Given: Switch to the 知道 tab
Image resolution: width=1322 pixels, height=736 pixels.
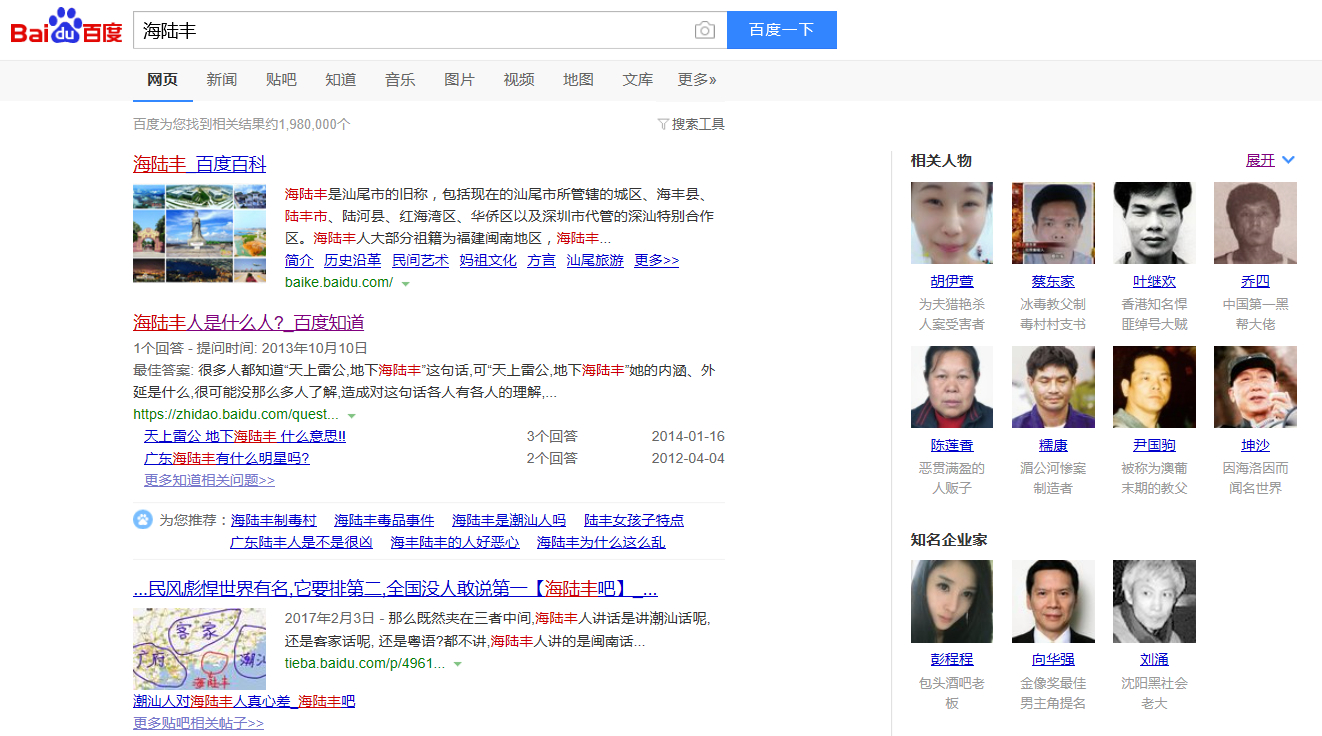Looking at the screenshot, I should click(x=341, y=80).
